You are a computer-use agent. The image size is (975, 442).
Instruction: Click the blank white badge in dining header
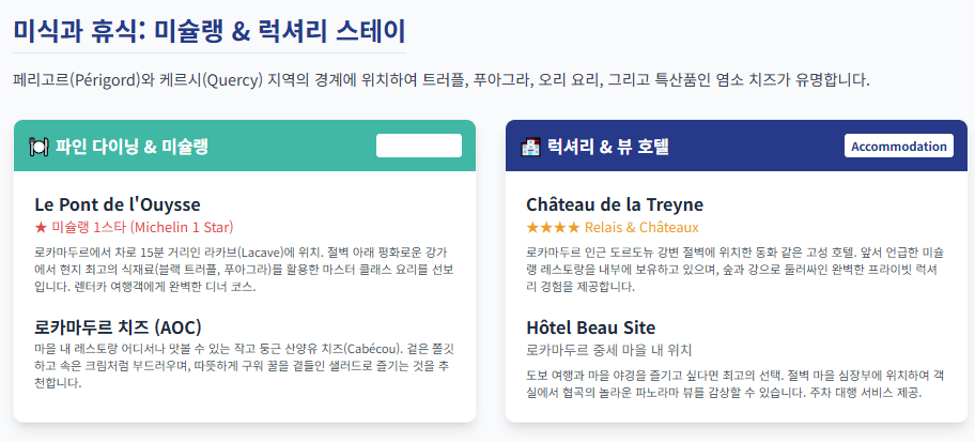tap(419, 146)
